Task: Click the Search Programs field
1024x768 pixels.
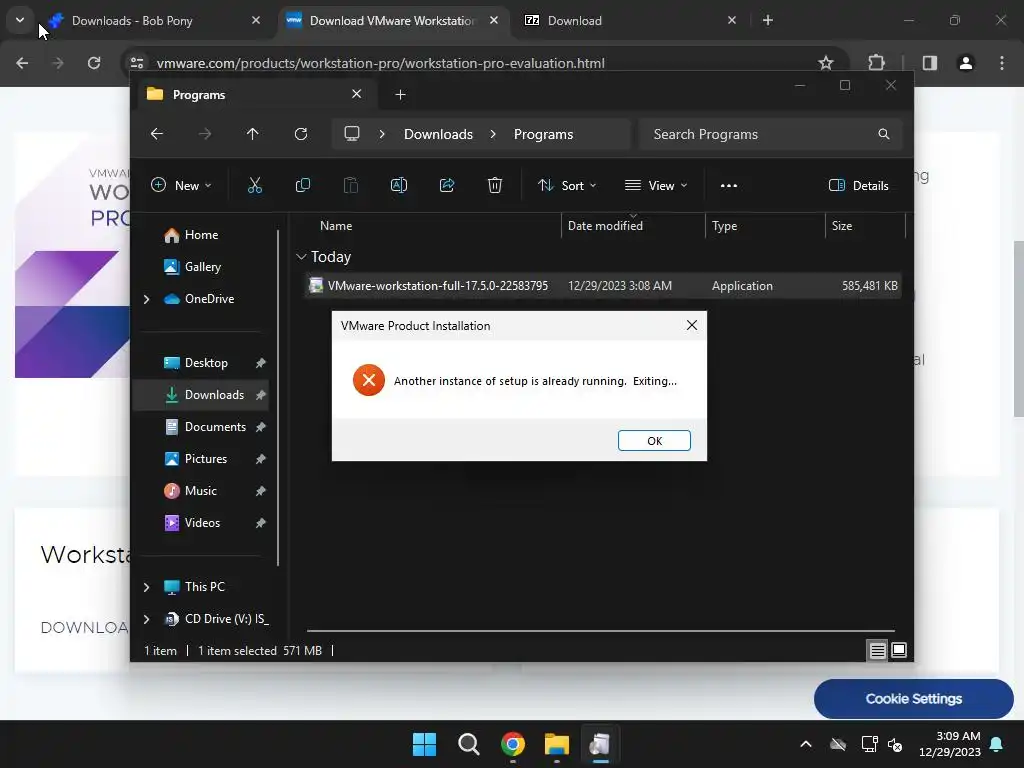Action: (x=771, y=134)
